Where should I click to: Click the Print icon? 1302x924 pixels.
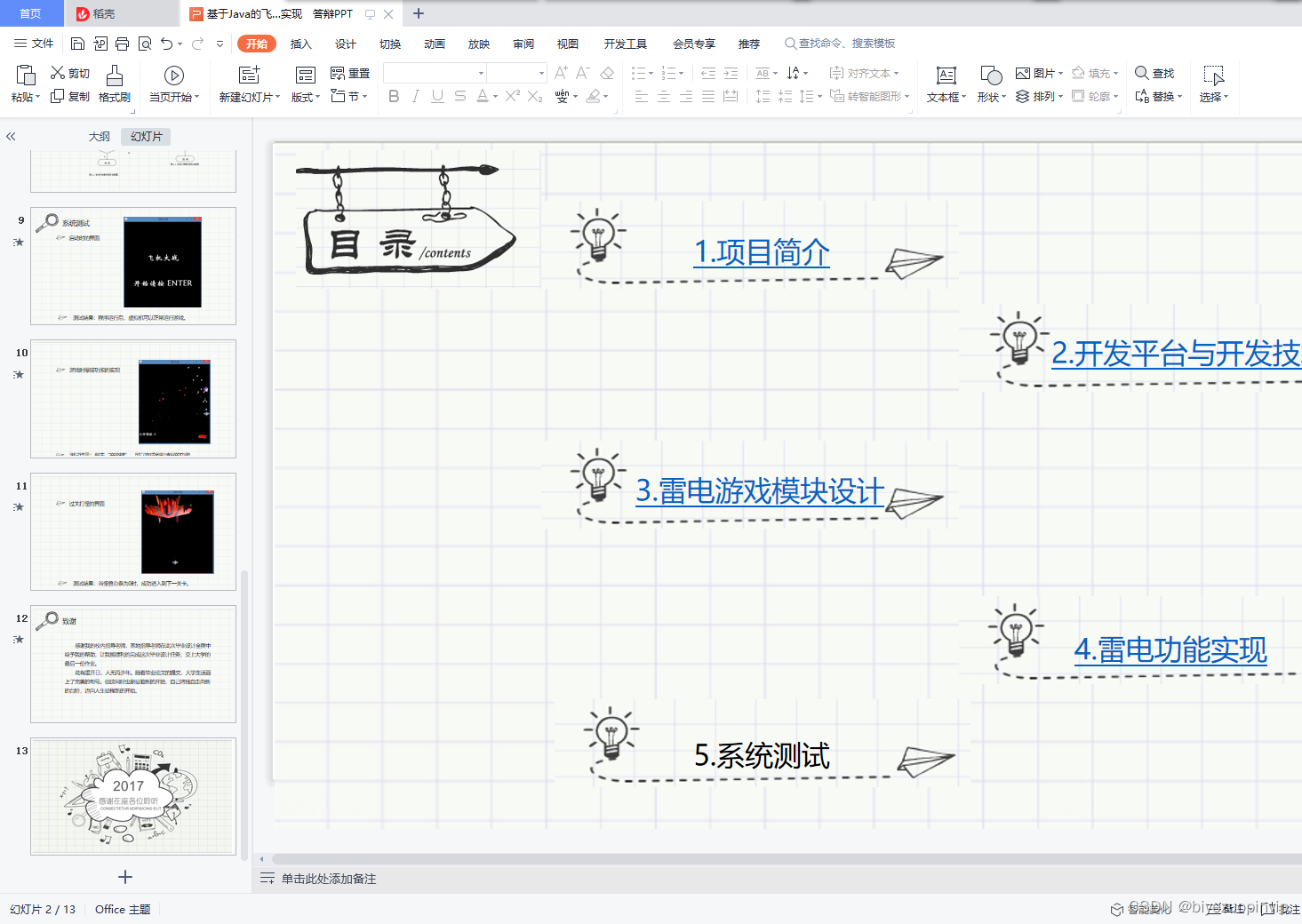pyautogui.click(x=122, y=44)
